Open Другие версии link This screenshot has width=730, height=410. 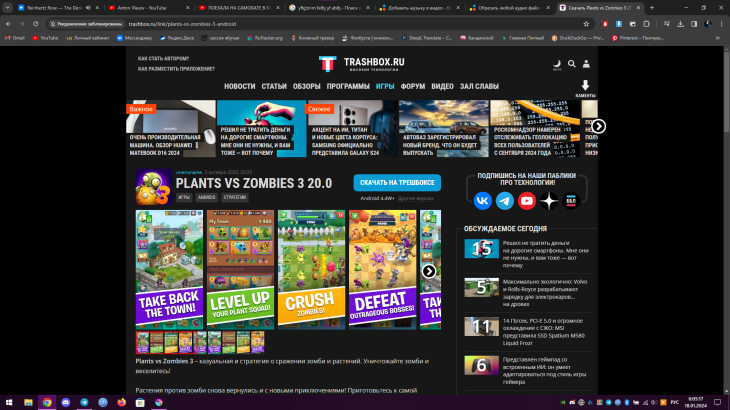(415, 199)
